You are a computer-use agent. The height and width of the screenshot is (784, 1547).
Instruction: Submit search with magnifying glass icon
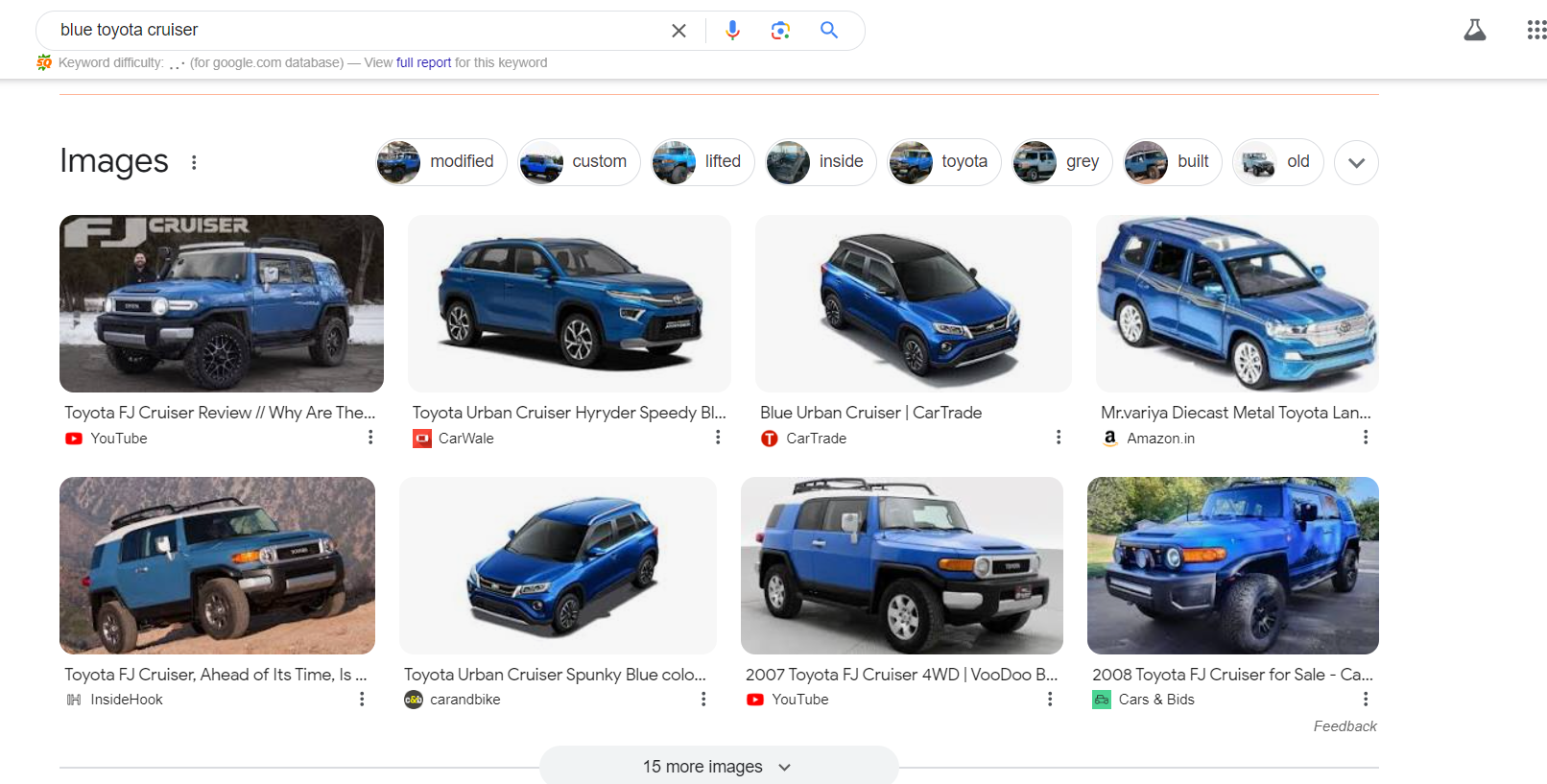tap(829, 31)
